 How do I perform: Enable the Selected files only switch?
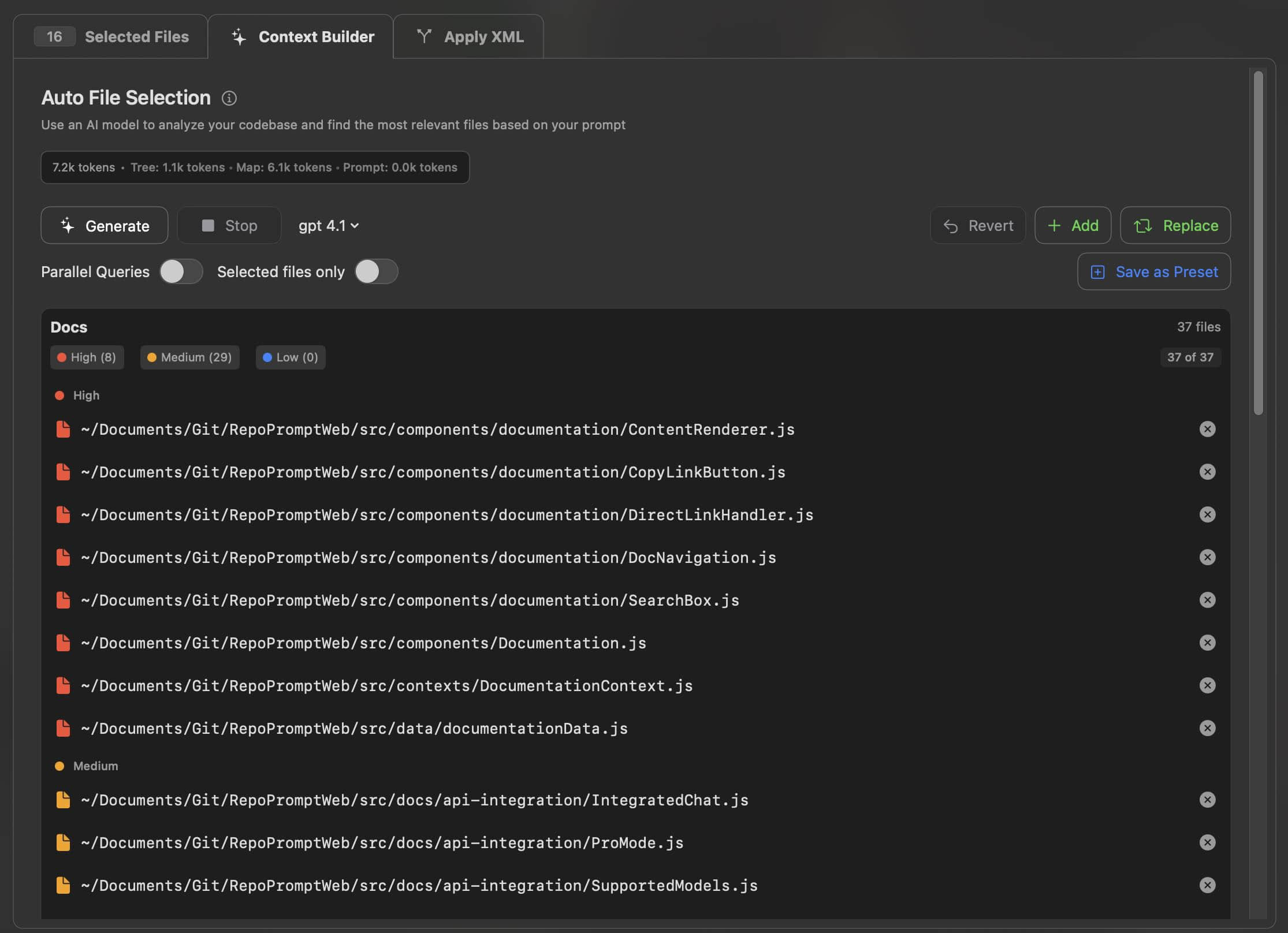(x=376, y=271)
